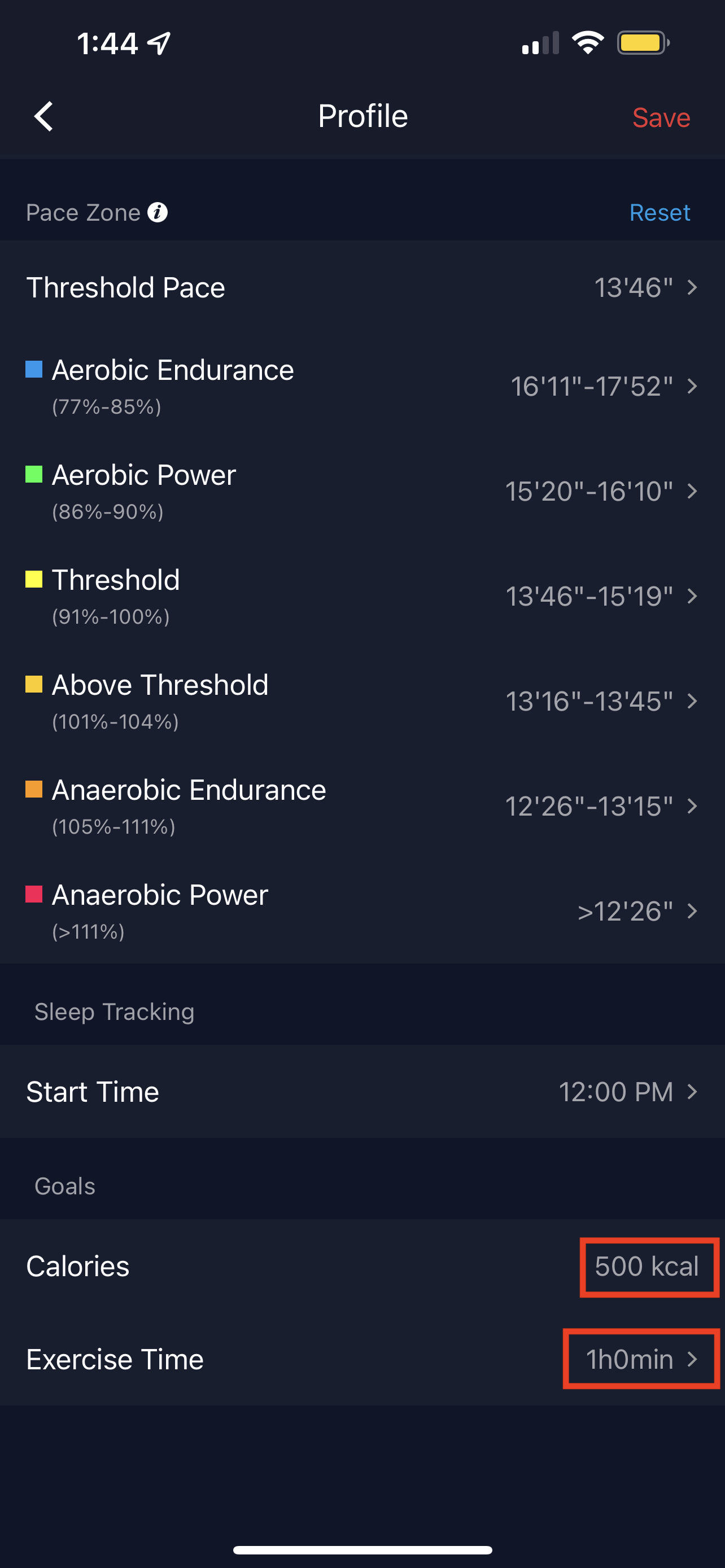Tap the location arrow status icon
Screen dimensions: 725x1568
pos(159,44)
